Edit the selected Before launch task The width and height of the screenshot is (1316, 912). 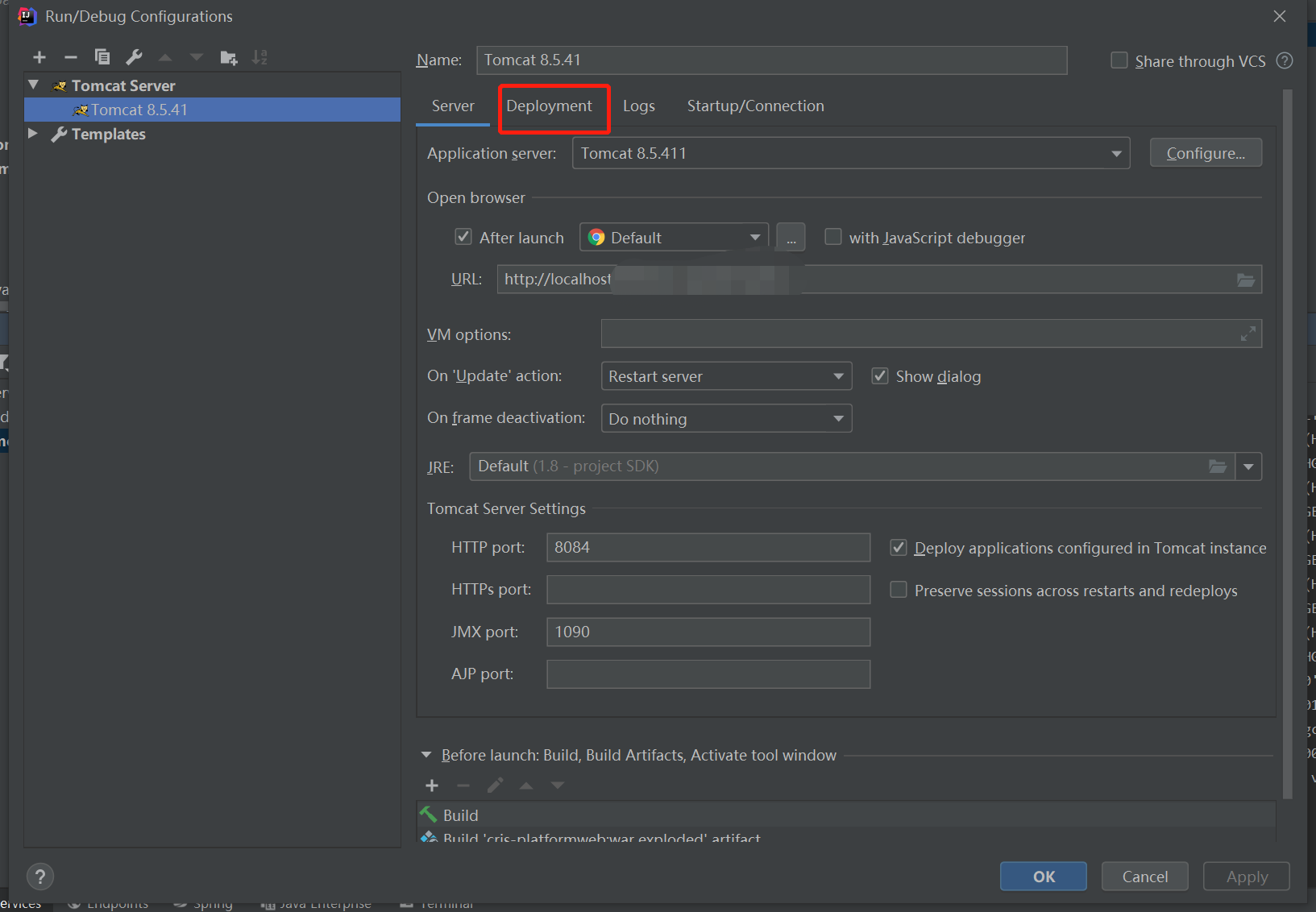495,786
